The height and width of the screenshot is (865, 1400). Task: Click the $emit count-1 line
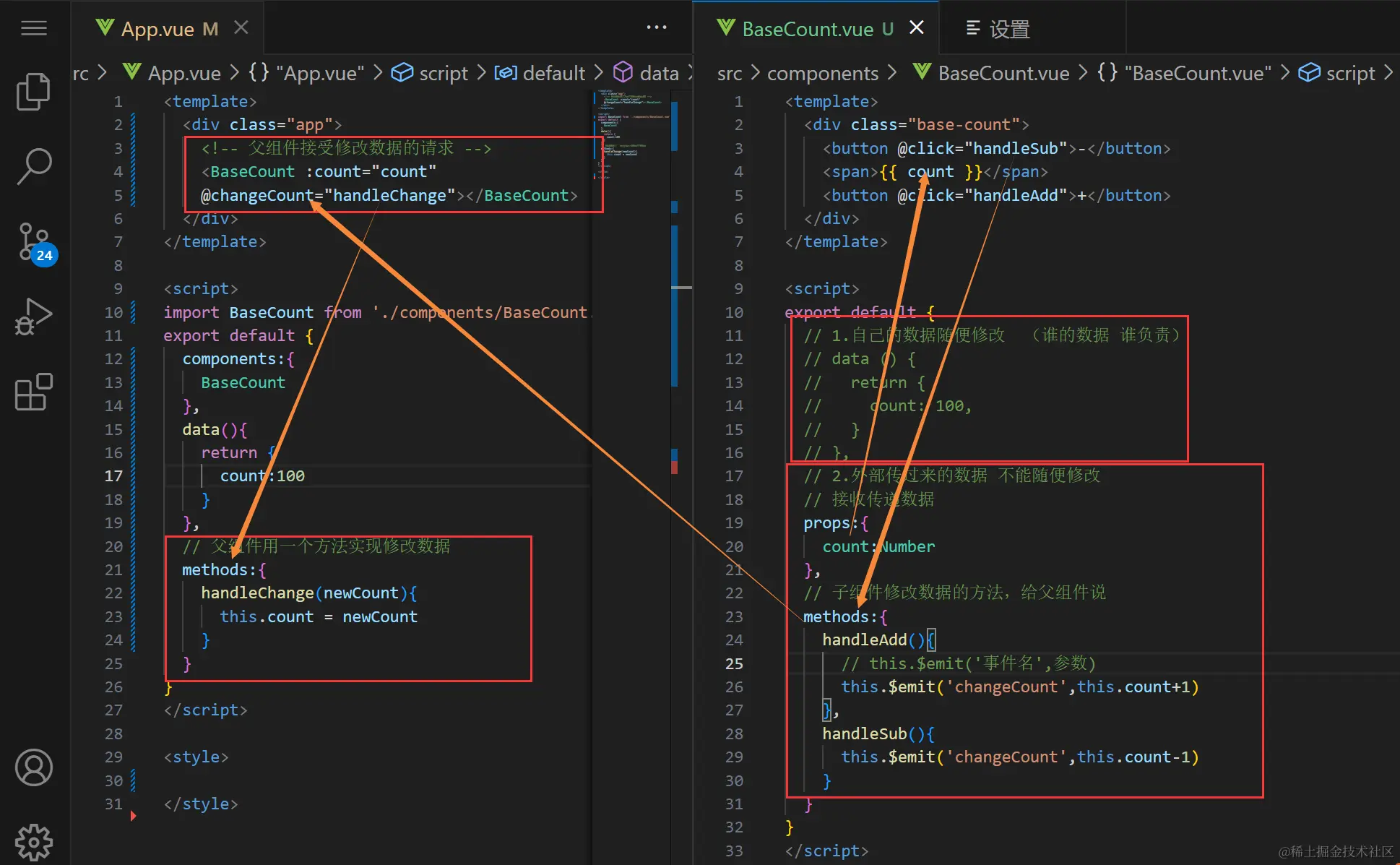(1020, 757)
